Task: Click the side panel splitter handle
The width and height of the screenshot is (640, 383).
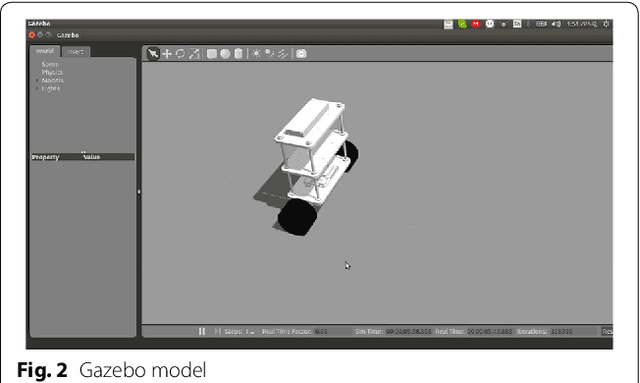Action: (x=139, y=192)
